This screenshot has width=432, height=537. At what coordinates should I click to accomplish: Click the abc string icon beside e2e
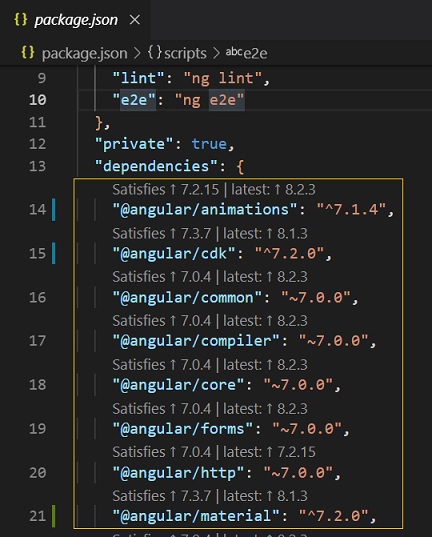point(234,52)
